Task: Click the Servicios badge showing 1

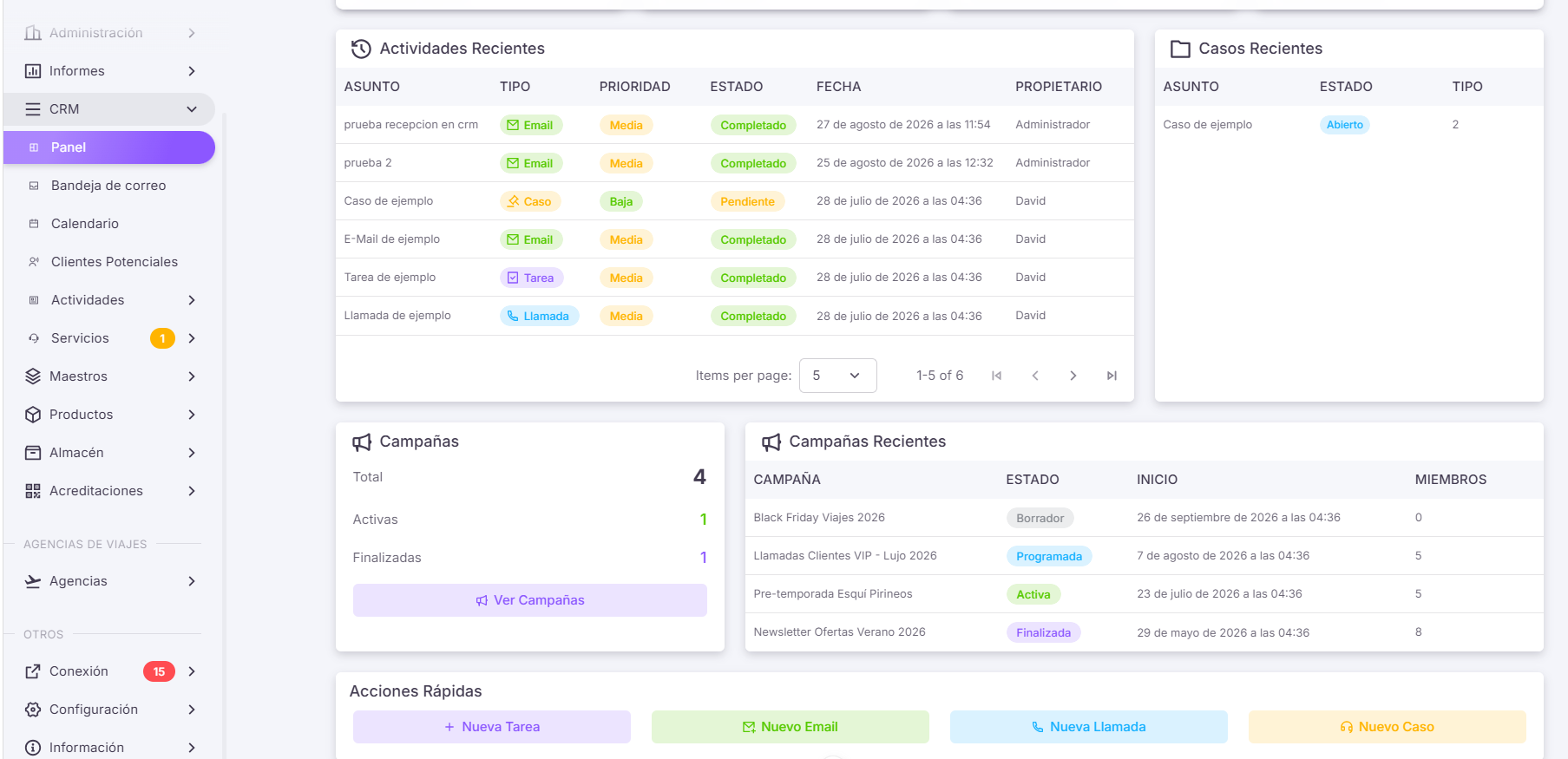Action: click(x=162, y=338)
